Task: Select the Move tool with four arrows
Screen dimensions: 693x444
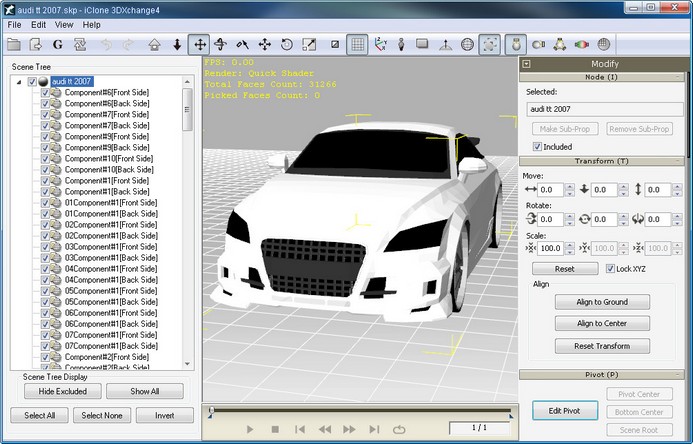Action: (199, 44)
